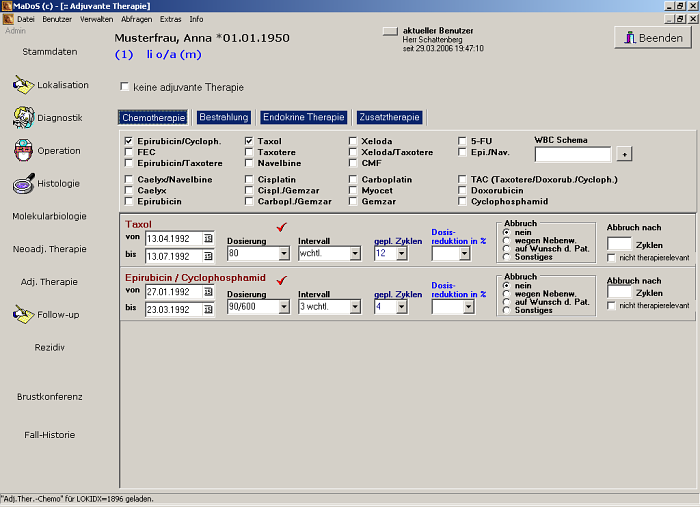This screenshot has height=507, width=700.
Task: Enable the 'keine adjuvante Therapie' checkbox
Action: pyautogui.click(x=125, y=87)
